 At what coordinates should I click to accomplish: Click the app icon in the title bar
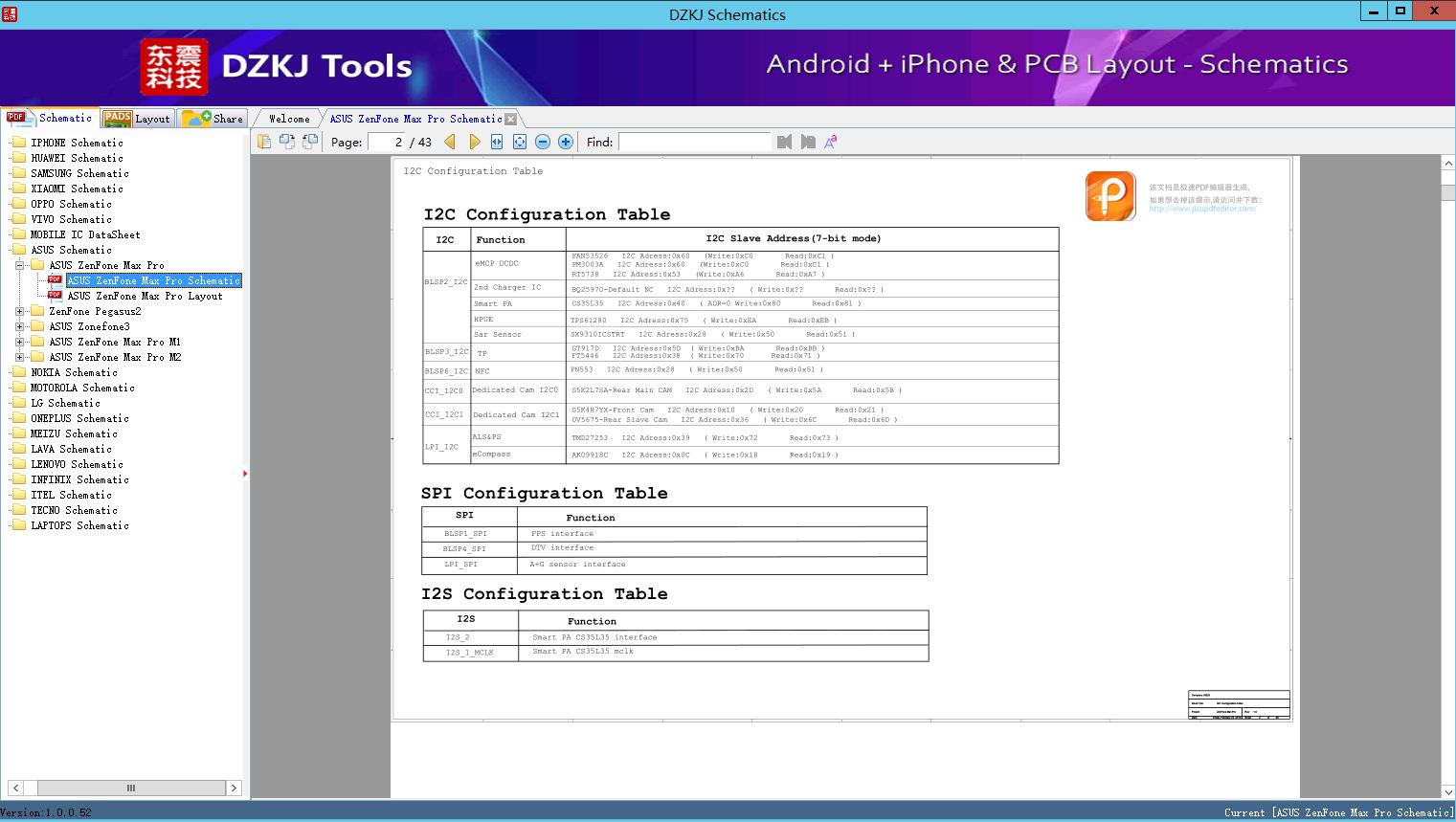coord(9,13)
